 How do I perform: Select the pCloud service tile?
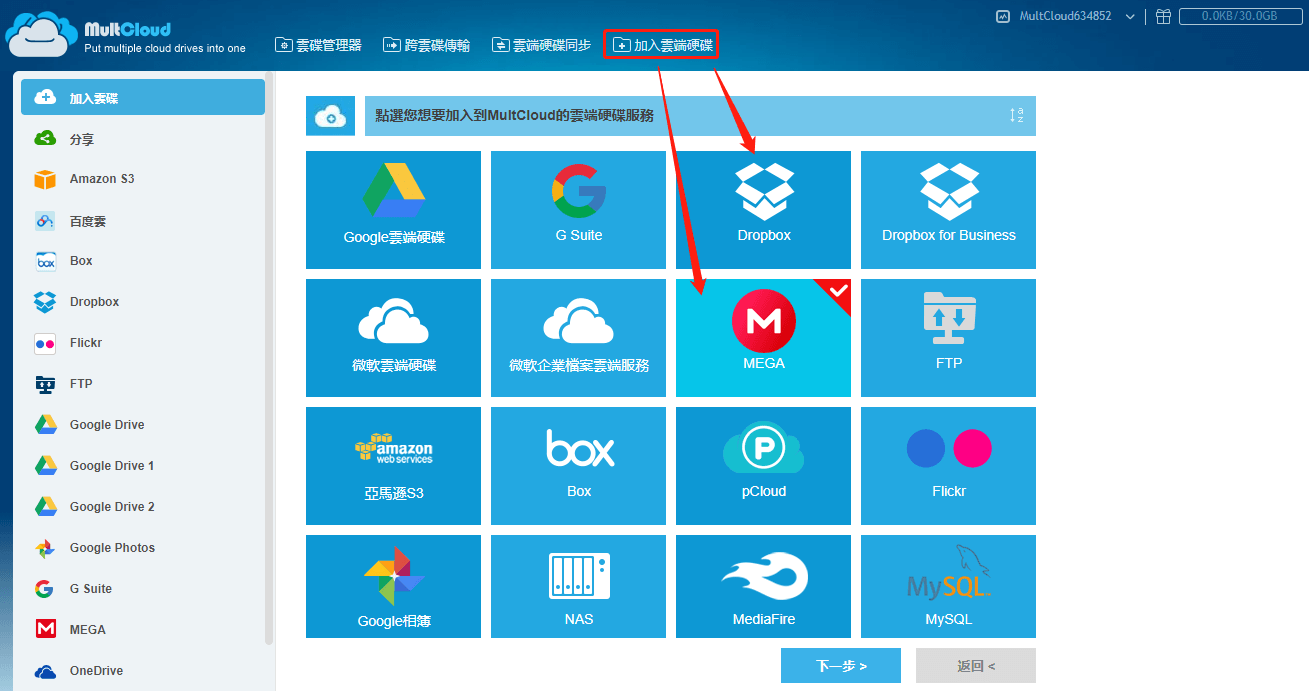pos(763,466)
